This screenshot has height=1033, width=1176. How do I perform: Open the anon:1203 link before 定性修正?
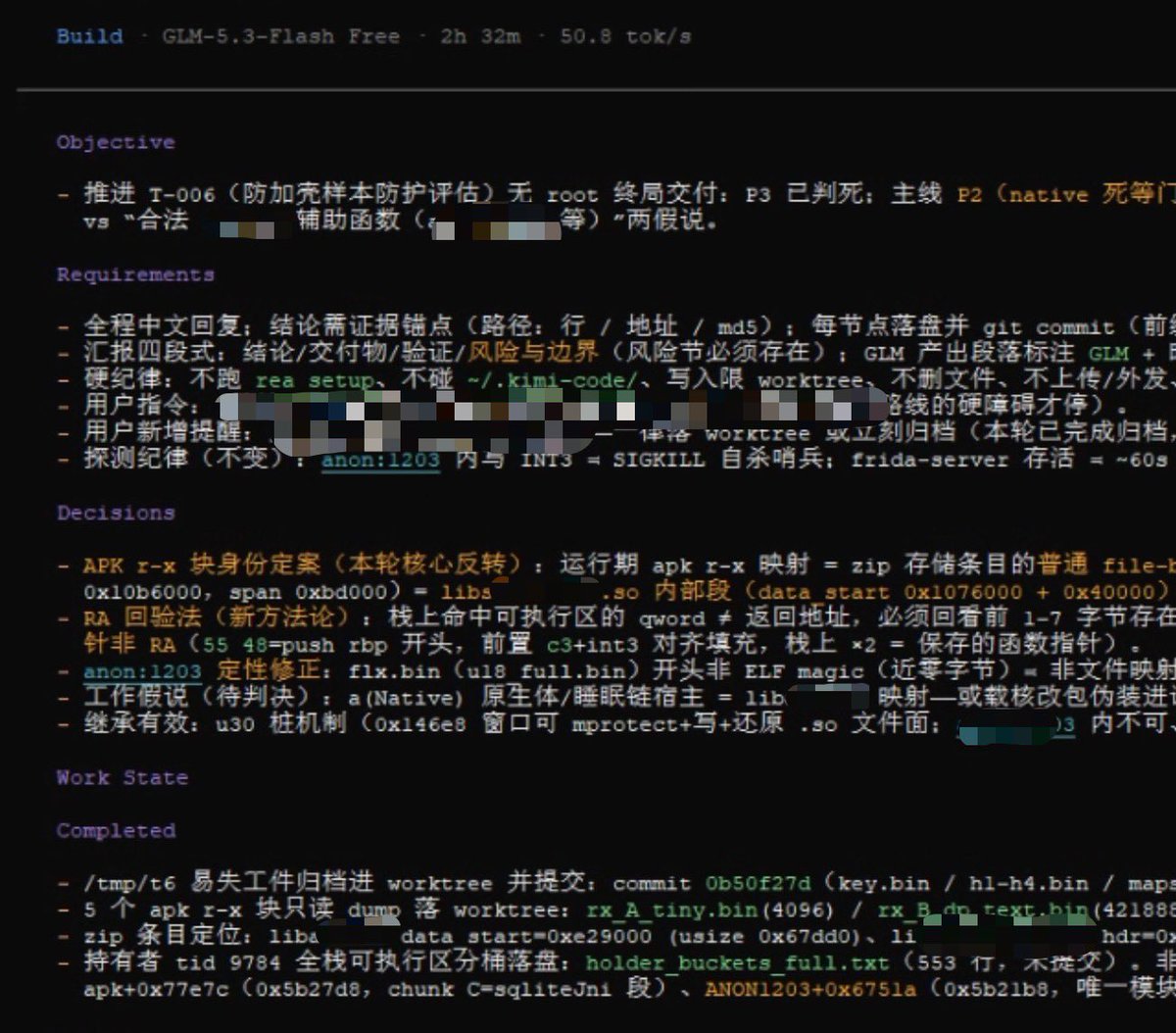(x=142, y=671)
